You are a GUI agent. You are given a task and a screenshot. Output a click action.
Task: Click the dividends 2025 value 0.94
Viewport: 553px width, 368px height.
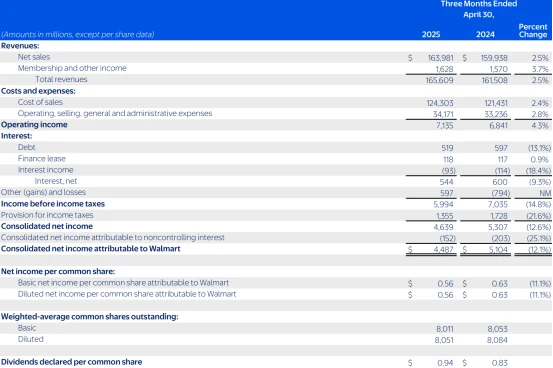click(x=445, y=363)
